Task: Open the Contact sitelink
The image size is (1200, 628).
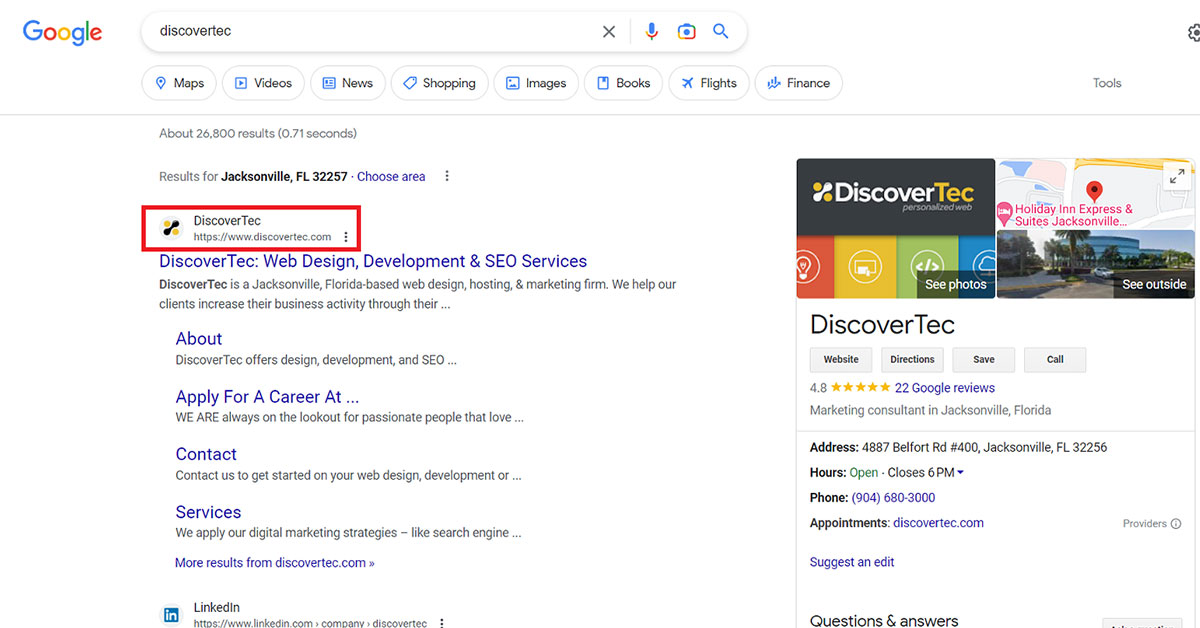Action: coord(206,454)
